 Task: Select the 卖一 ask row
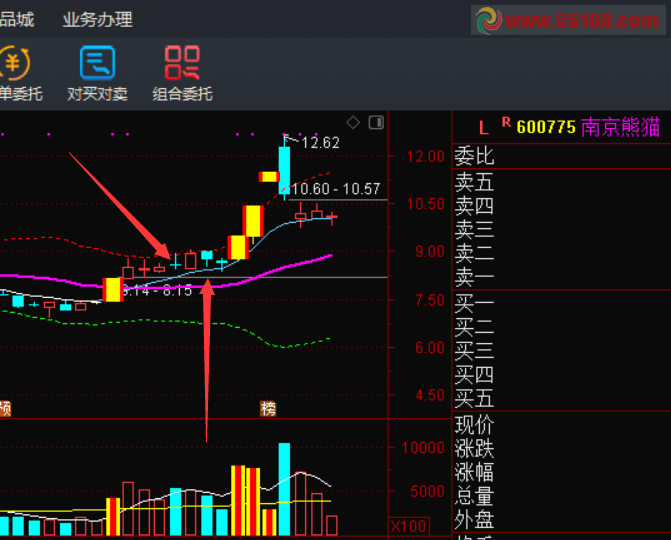[x=475, y=277]
